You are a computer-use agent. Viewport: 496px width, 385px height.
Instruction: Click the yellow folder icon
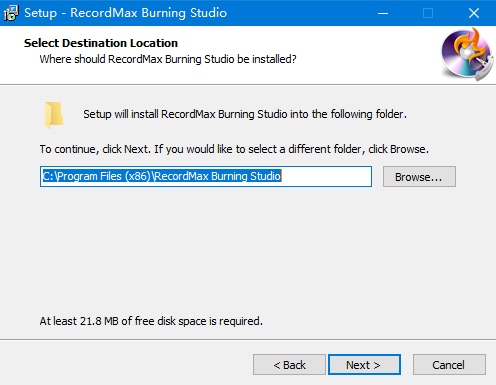[54, 115]
